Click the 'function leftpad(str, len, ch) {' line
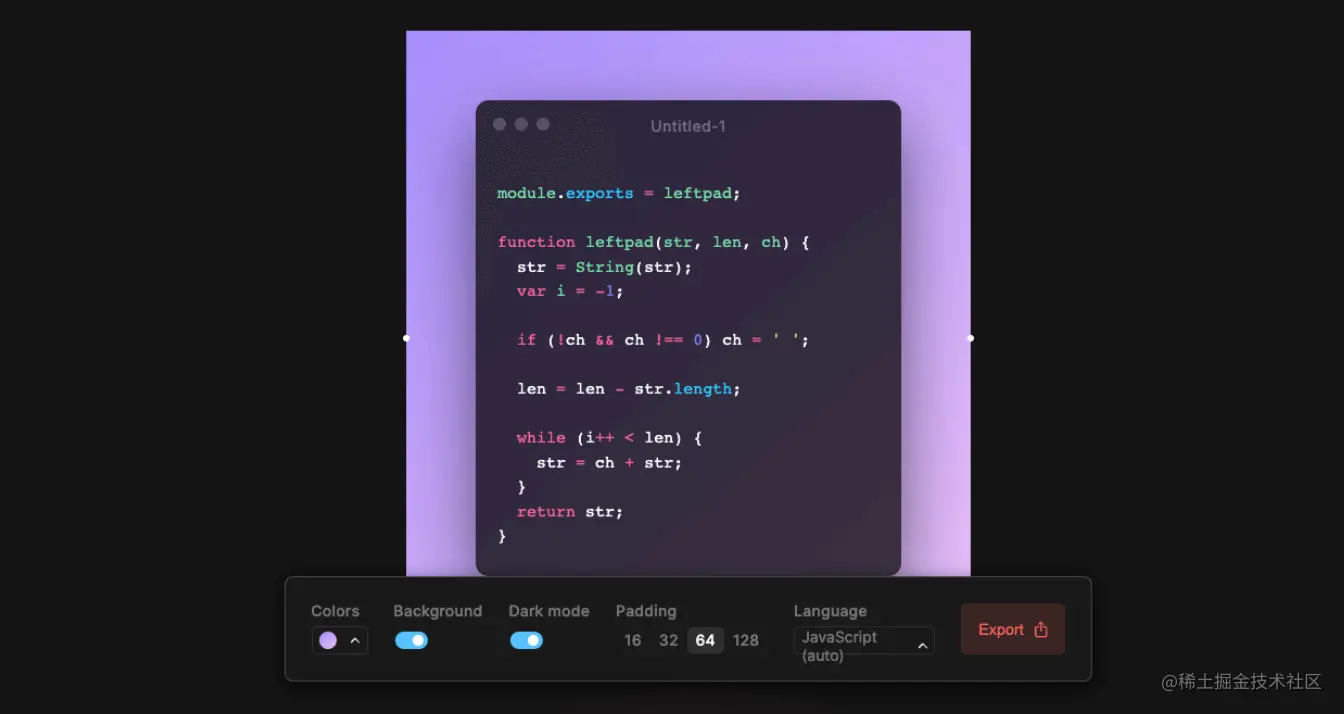This screenshot has width=1344, height=714. 654,242
